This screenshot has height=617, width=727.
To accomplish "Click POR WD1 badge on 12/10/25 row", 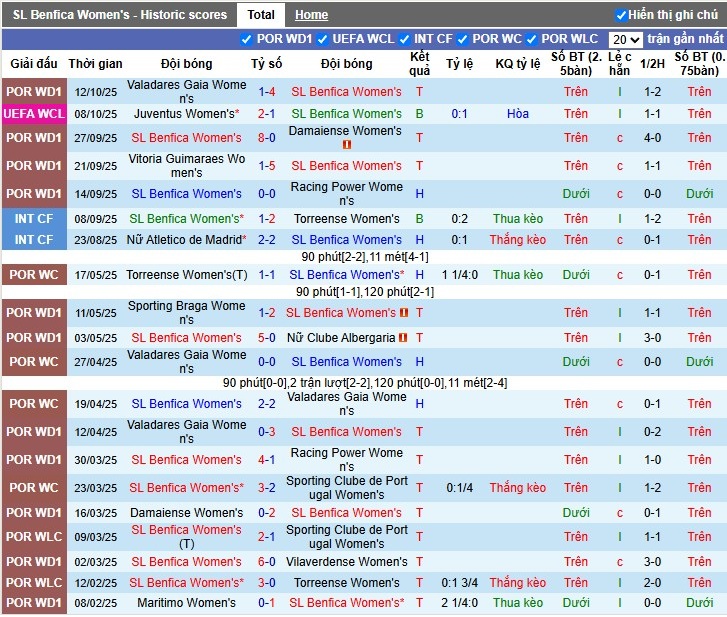I will click(33, 92).
